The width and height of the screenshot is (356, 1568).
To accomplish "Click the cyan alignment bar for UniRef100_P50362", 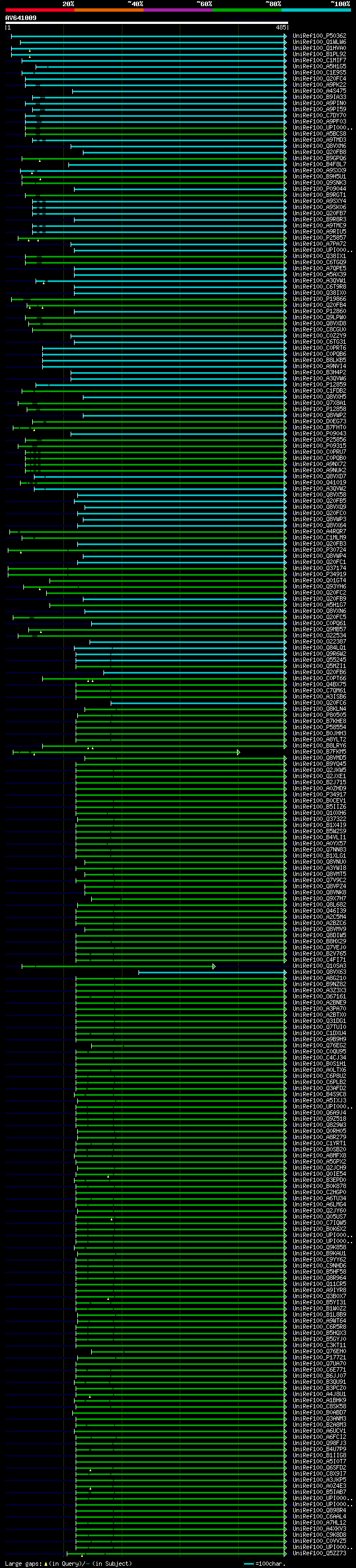I will pos(148,37).
